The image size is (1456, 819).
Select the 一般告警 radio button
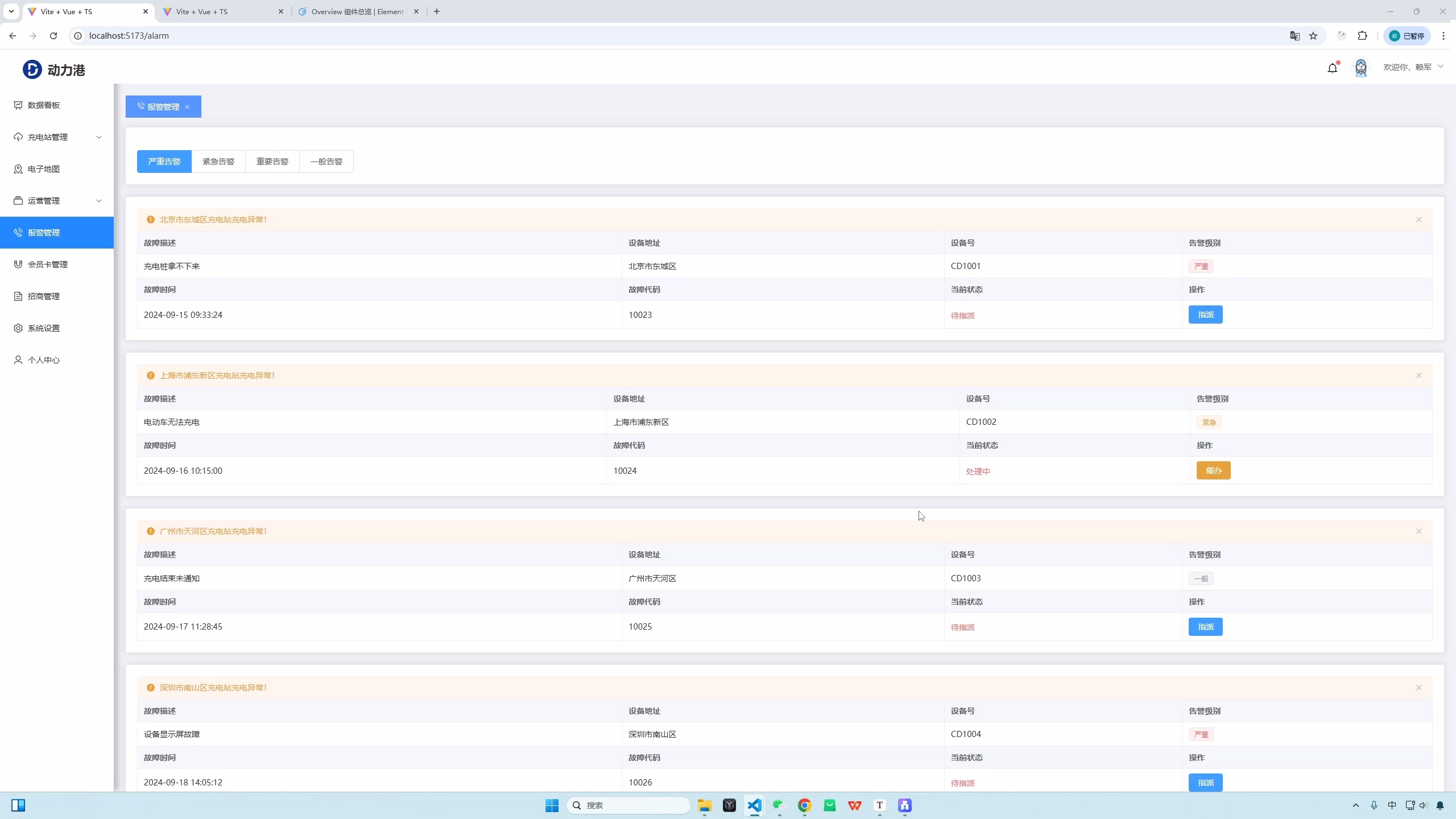click(x=326, y=162)
